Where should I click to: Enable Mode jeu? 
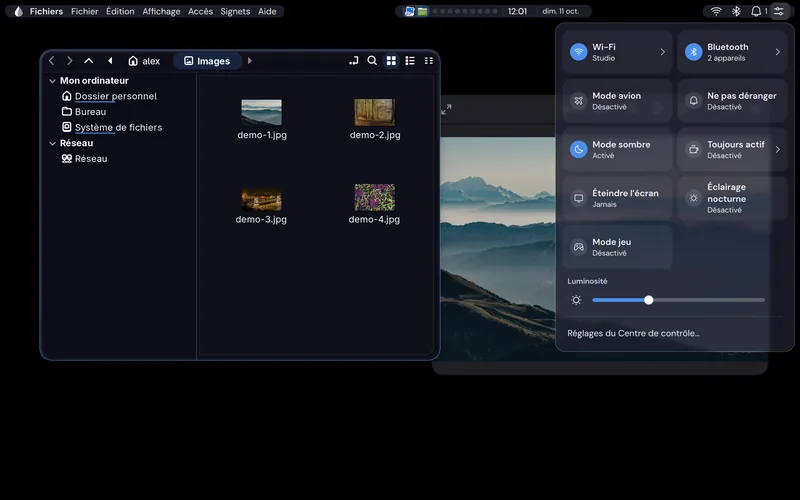coord(617,247)
